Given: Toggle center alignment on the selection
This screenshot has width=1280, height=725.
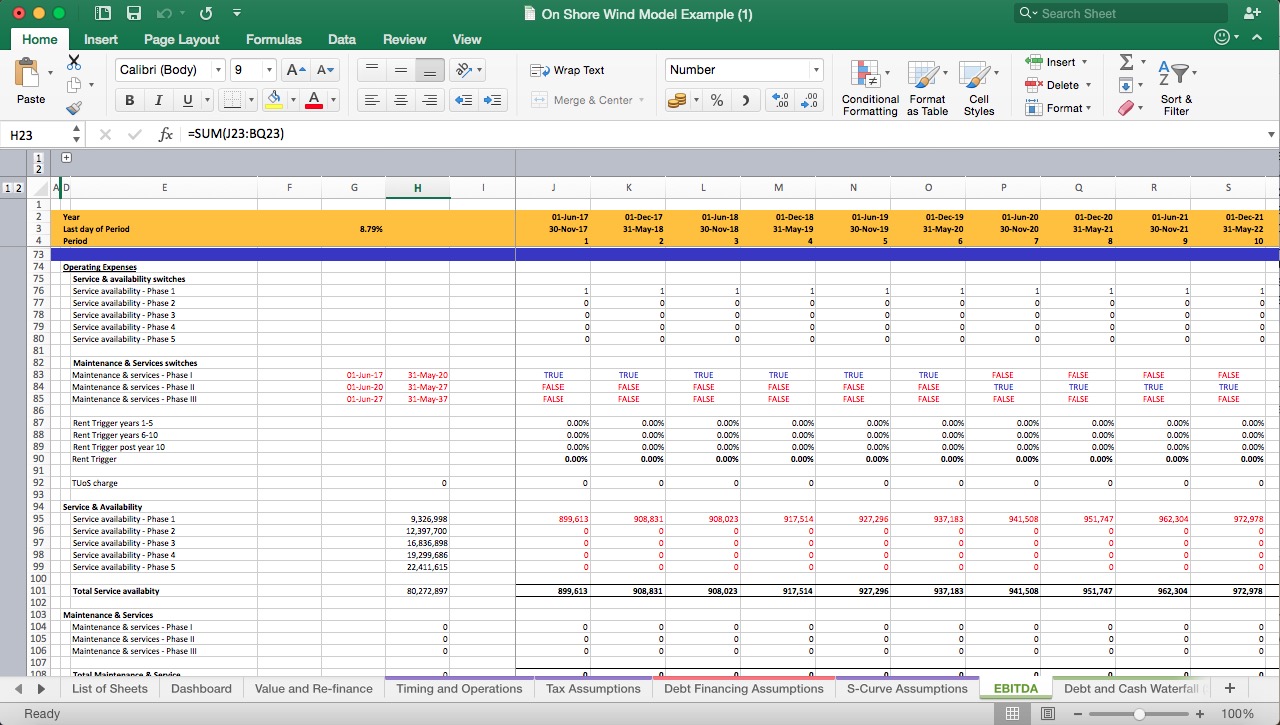Looking at the screenshot, I should coord(401,100).
